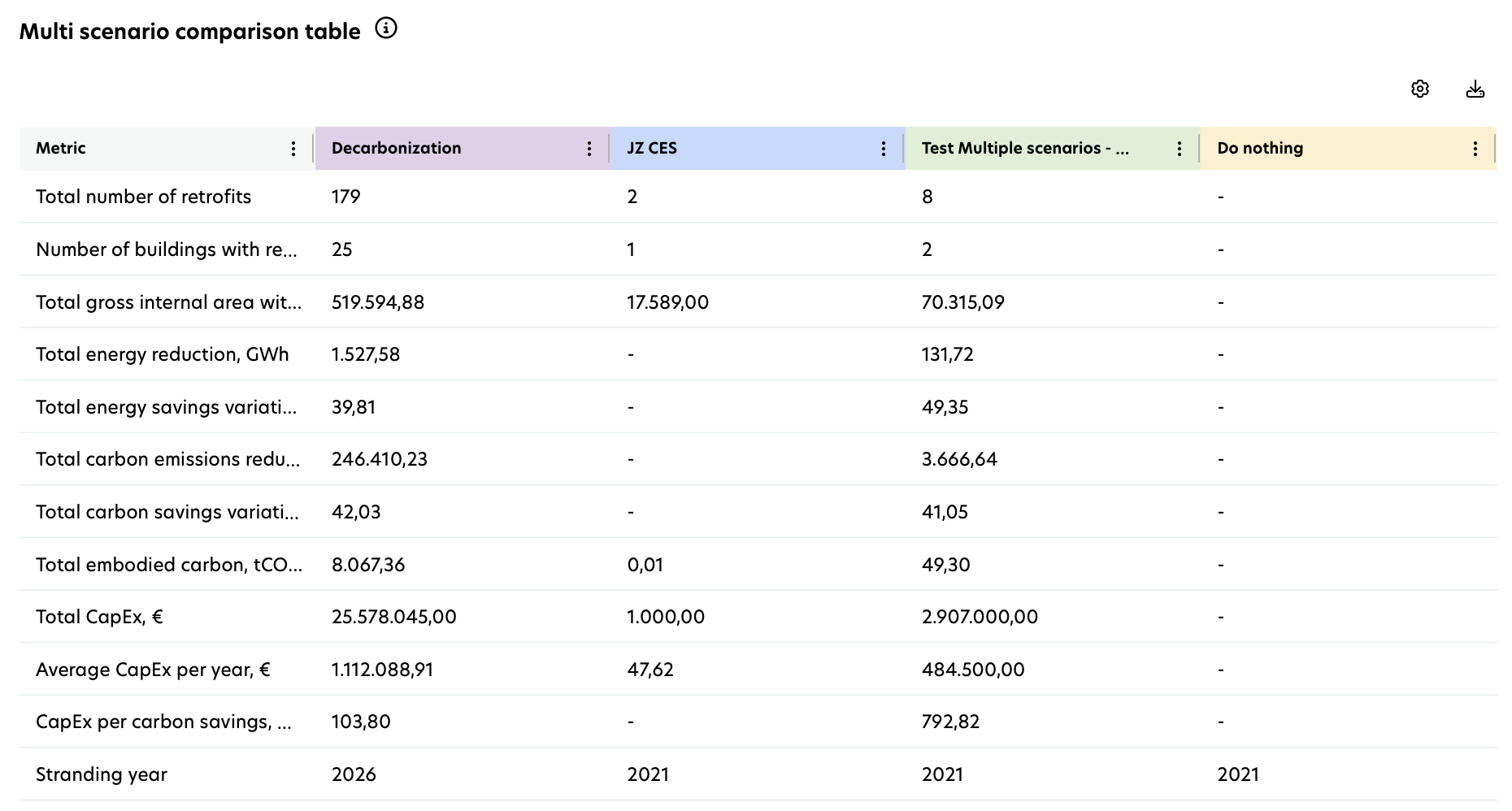Select the 246.410,23 carbon emissions value
The image size is (1512, 811).
[x=380, y=459]
